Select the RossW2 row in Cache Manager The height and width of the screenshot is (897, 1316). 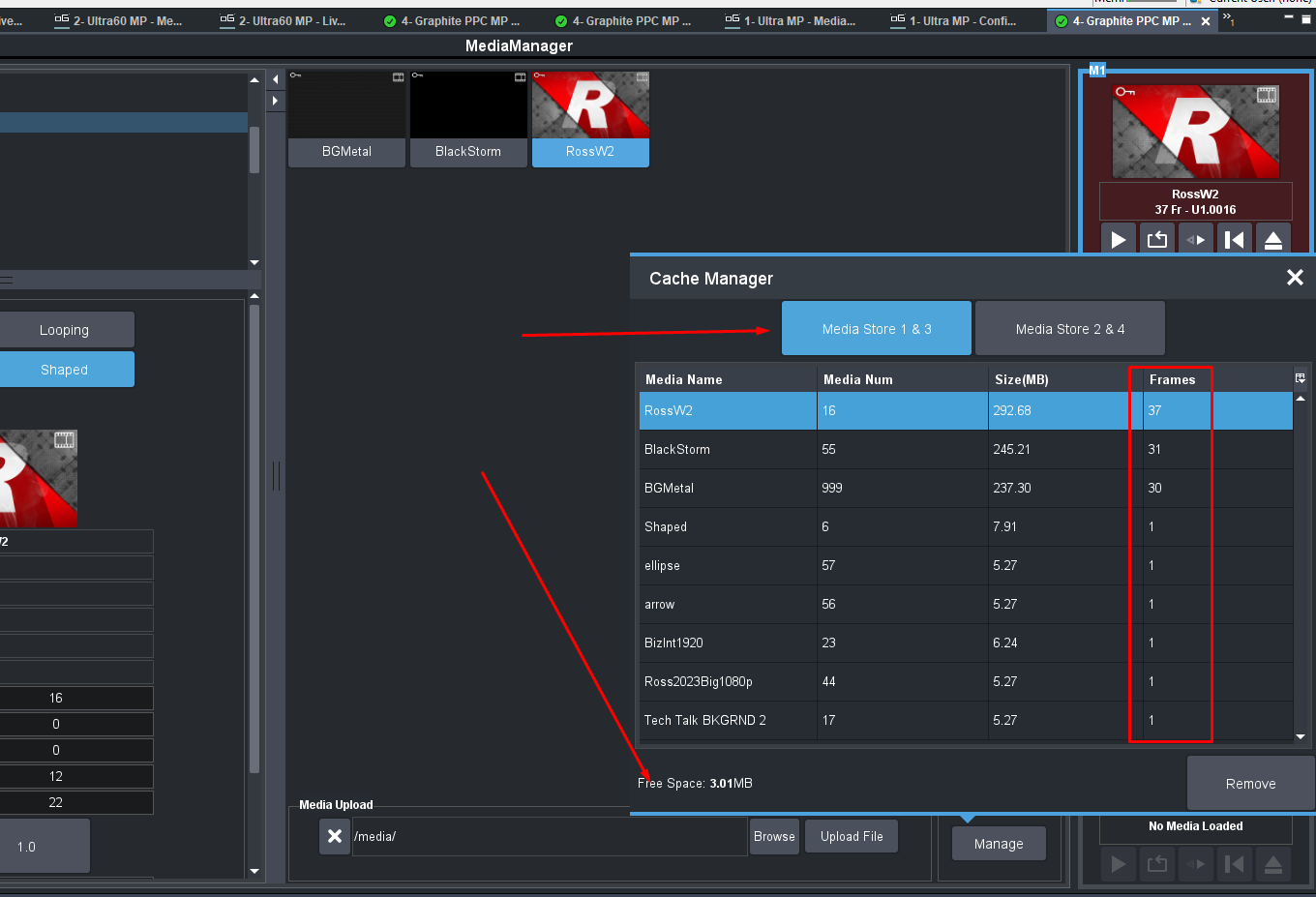pyautogui.click(x=966, y=410)
